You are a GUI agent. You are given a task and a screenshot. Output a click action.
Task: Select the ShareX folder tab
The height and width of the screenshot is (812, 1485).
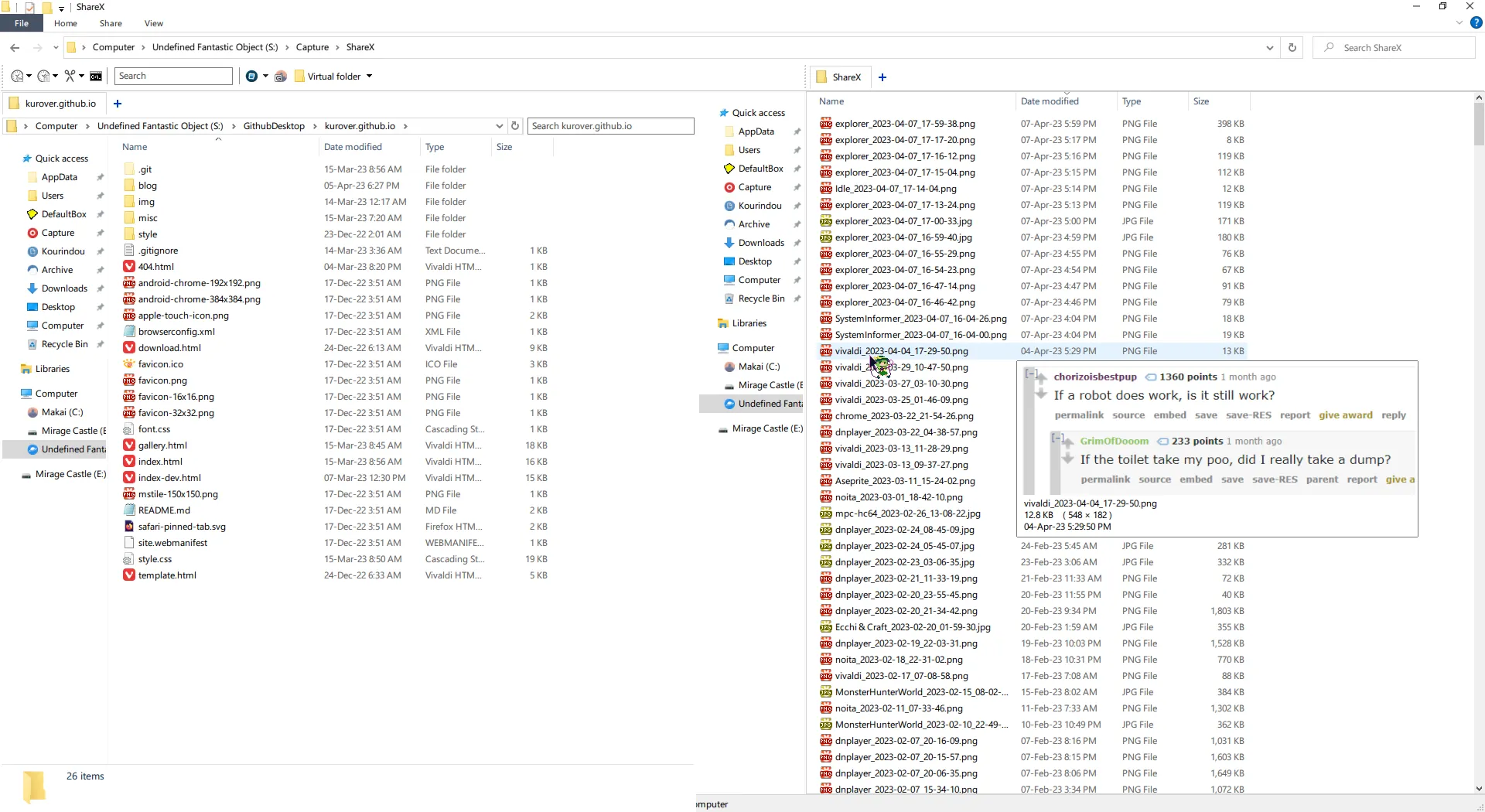click(x=839, y=77)
